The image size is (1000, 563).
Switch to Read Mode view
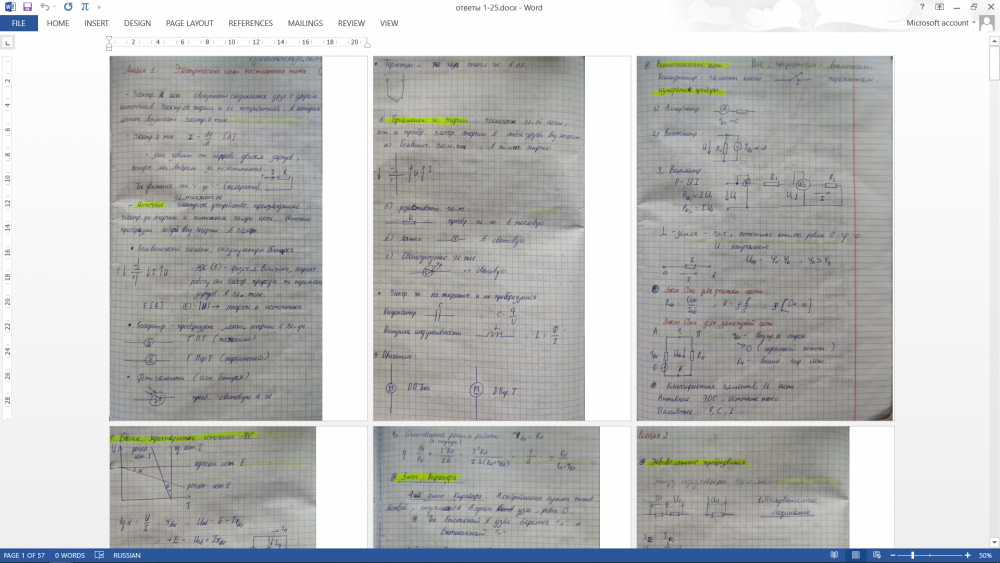[x=834, y=555]
